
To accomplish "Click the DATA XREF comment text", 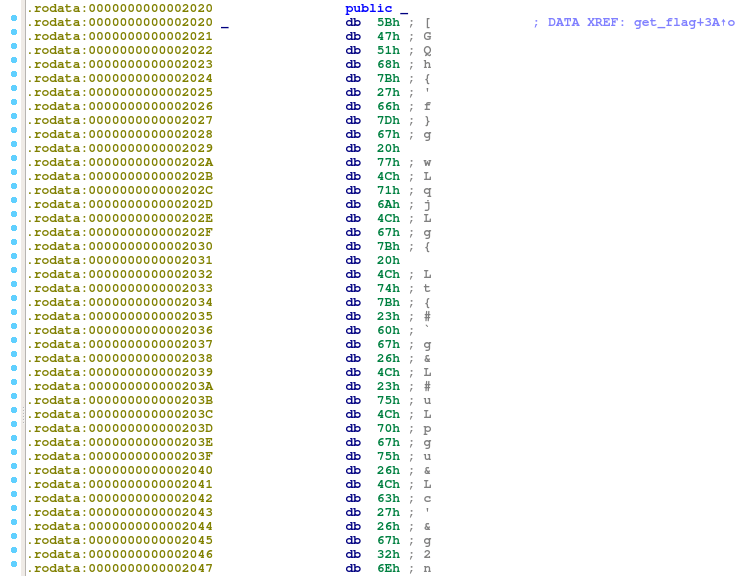I will pyautogui.click(x=579, y=22).
